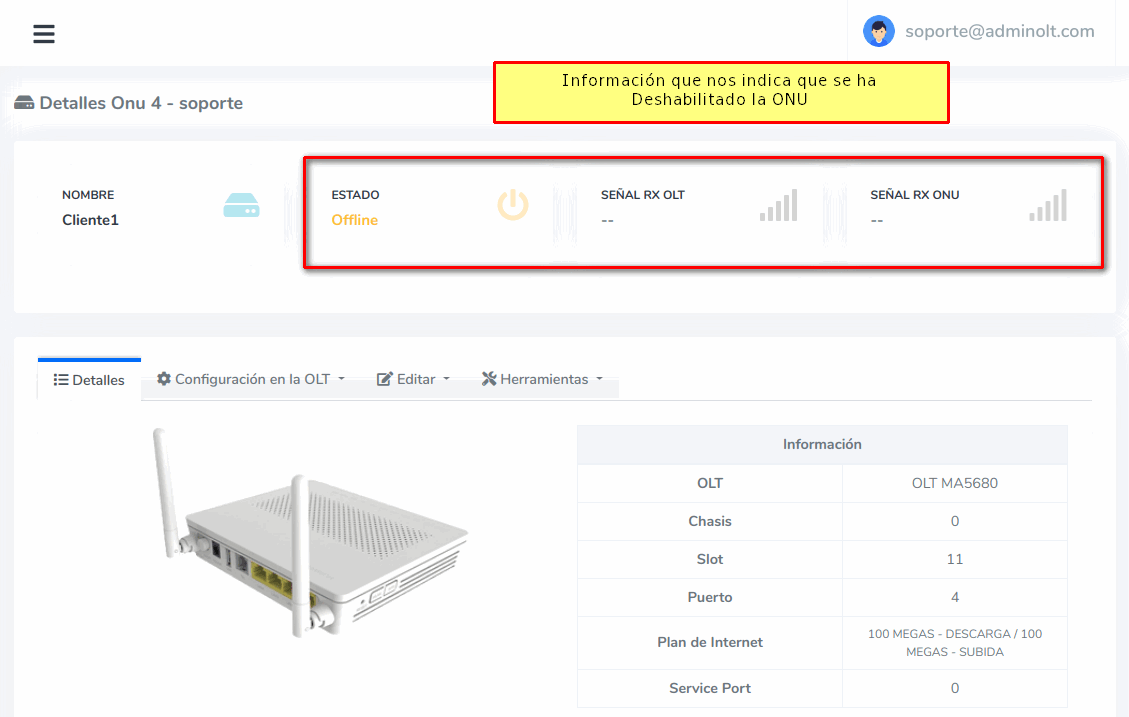The height and width of the screenshot is (717, 1129).
Task: Open the hamburger navigation menu
Action: pos(43,34)
